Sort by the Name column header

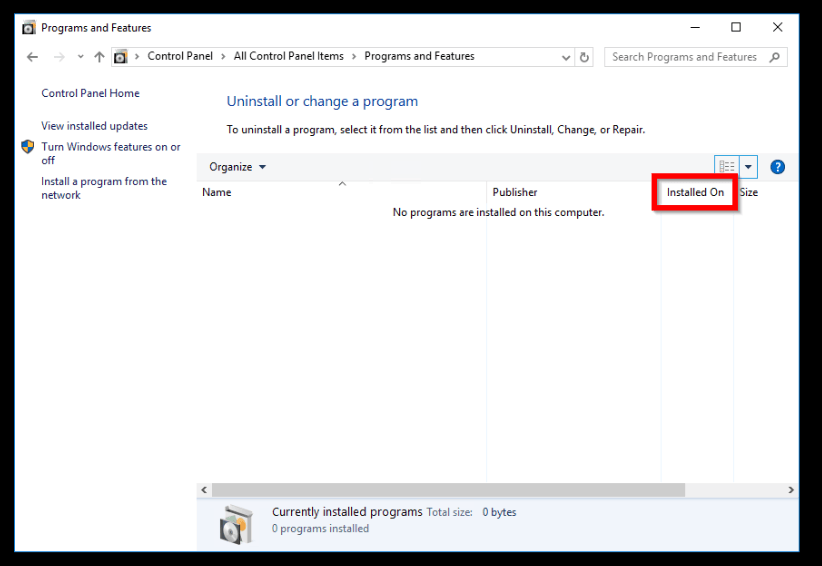point(342,192)
